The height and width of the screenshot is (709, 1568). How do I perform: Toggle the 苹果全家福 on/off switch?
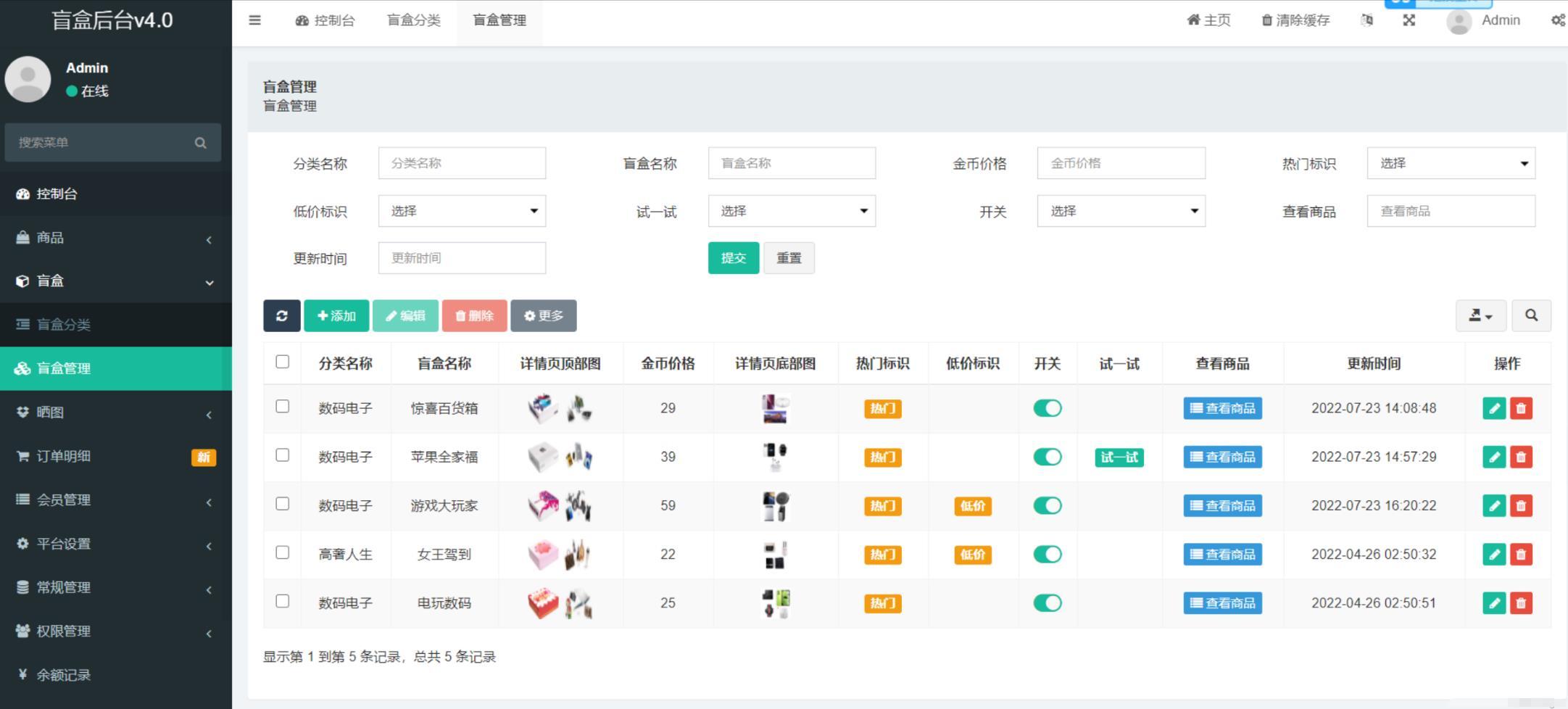[x=1048, y=457]
